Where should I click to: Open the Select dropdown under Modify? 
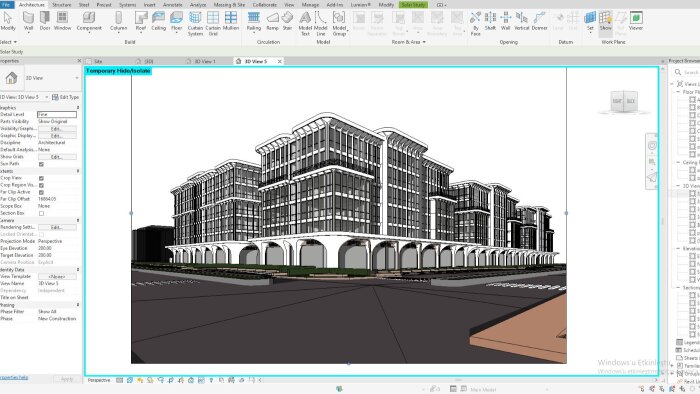coord(8,42)
